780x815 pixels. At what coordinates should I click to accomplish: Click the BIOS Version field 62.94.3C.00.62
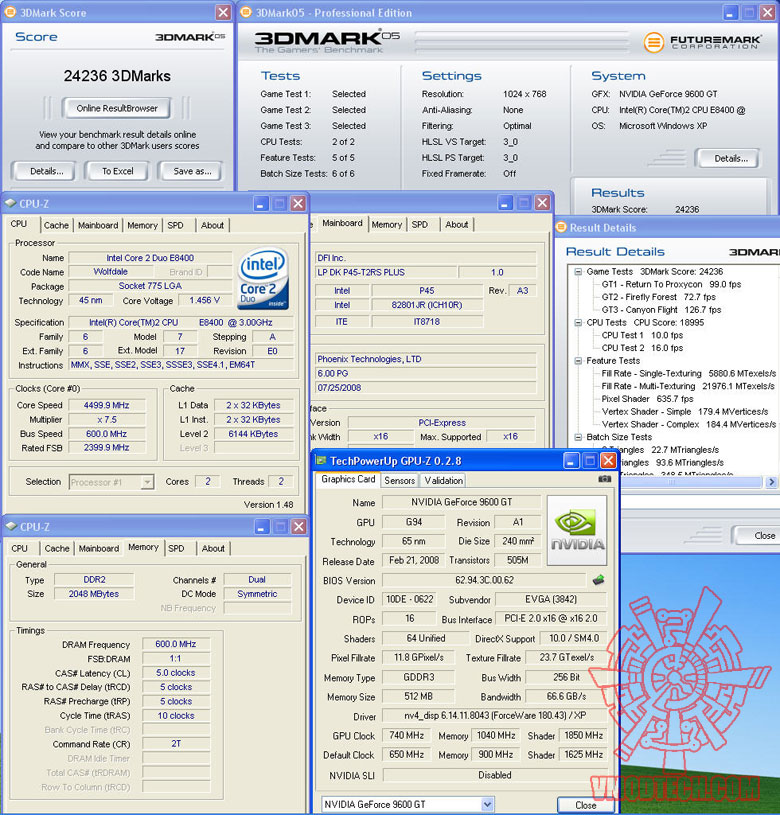click(484, 580)
